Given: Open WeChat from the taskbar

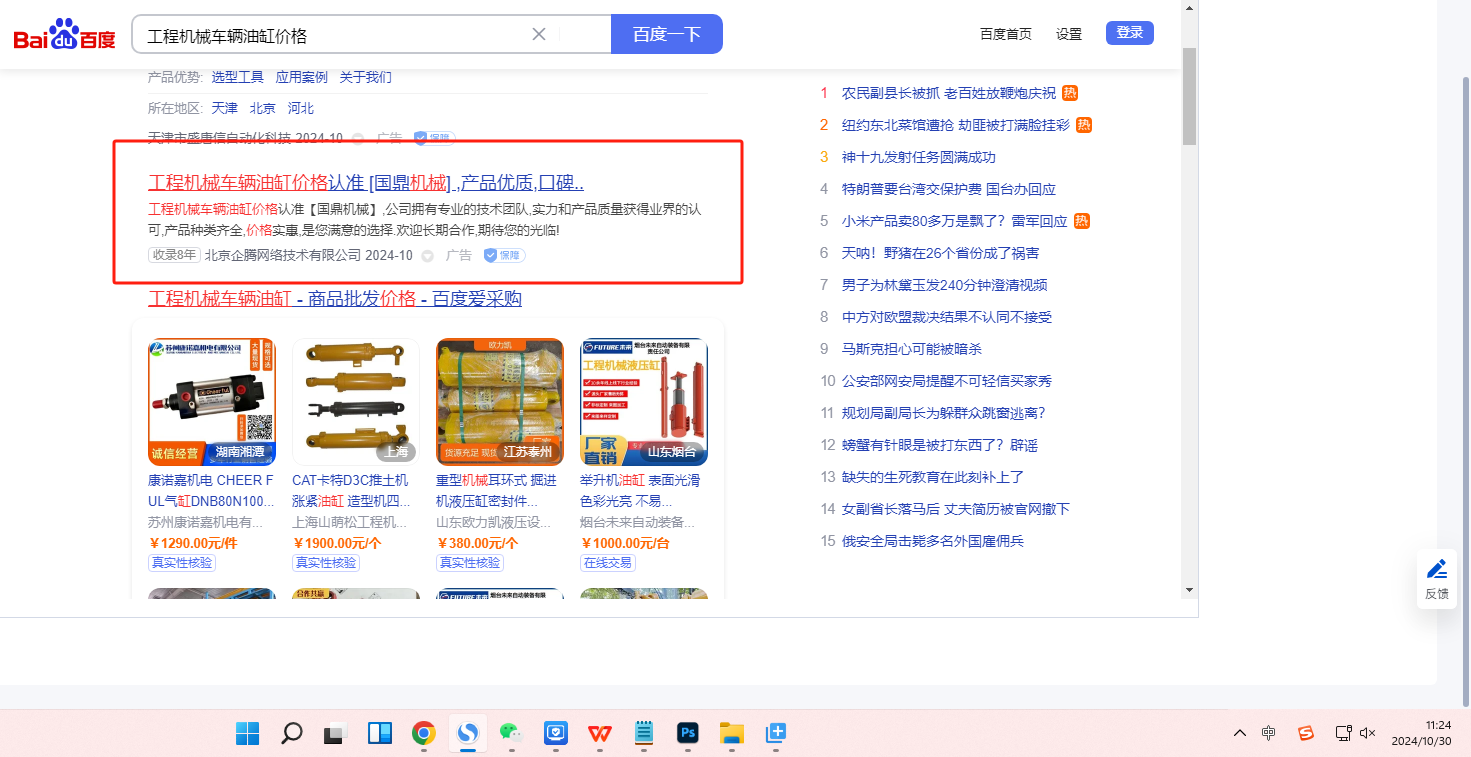Looking at the screenshot, I should pyautogui.click(x=512, y=733).
